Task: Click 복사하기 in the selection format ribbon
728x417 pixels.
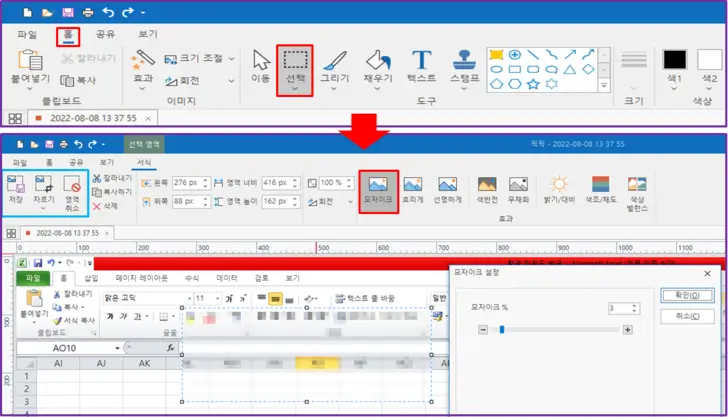Action: [112, 192]
